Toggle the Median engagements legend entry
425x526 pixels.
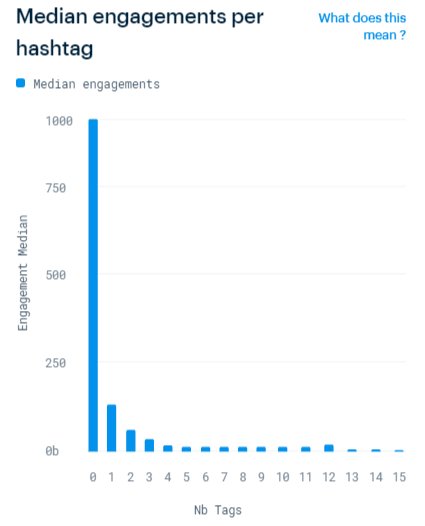pyautogui.click(x=88, y=84)
